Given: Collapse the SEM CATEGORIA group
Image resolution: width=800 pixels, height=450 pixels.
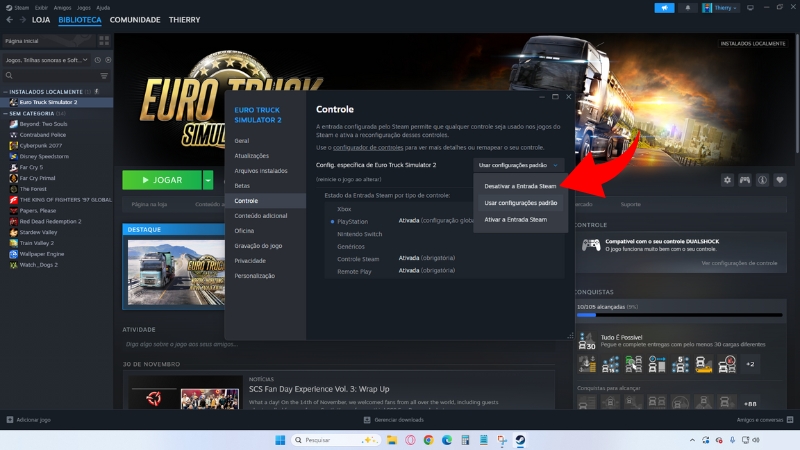Looking at the screenshot, I should click(x=6, y=114).
